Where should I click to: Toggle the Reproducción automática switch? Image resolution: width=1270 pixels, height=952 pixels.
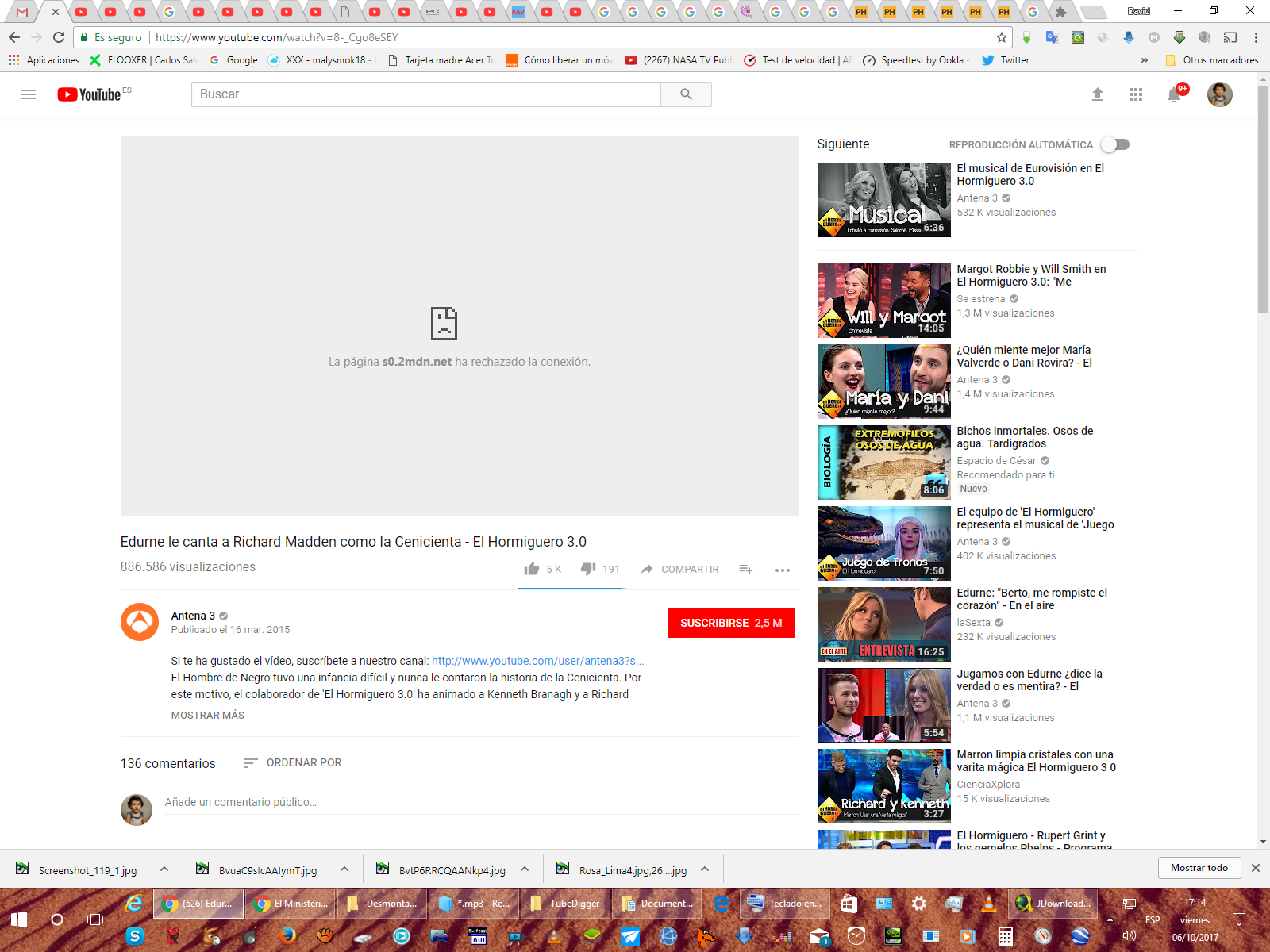coord(1115,144)
